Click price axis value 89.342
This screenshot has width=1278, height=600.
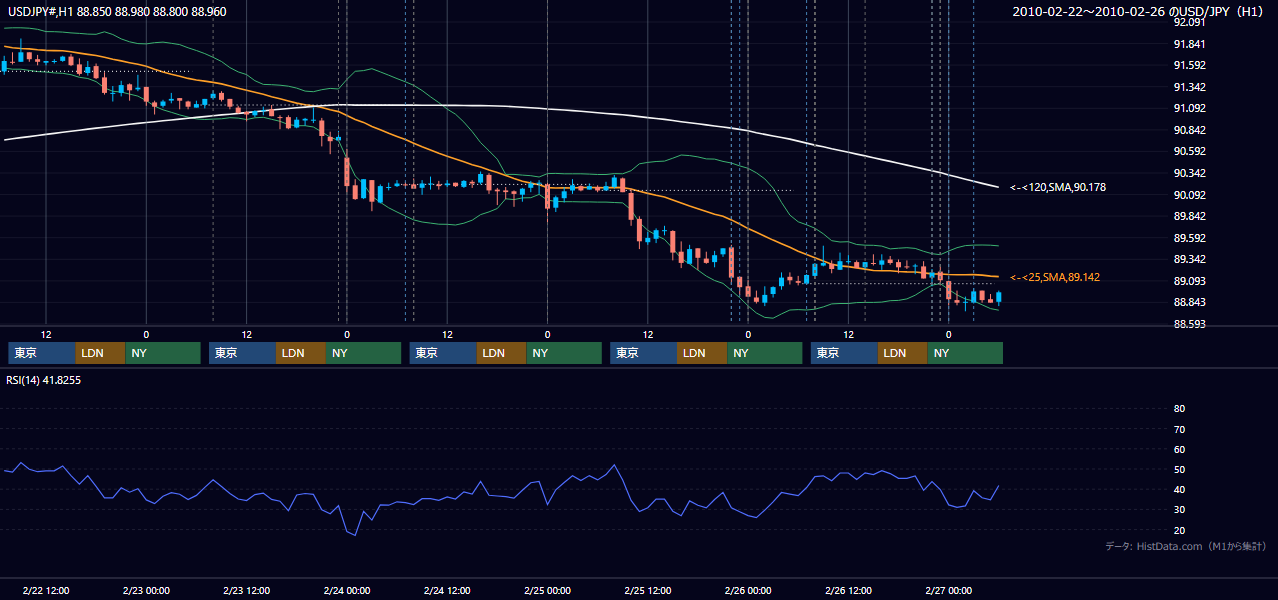point(1188,259)
